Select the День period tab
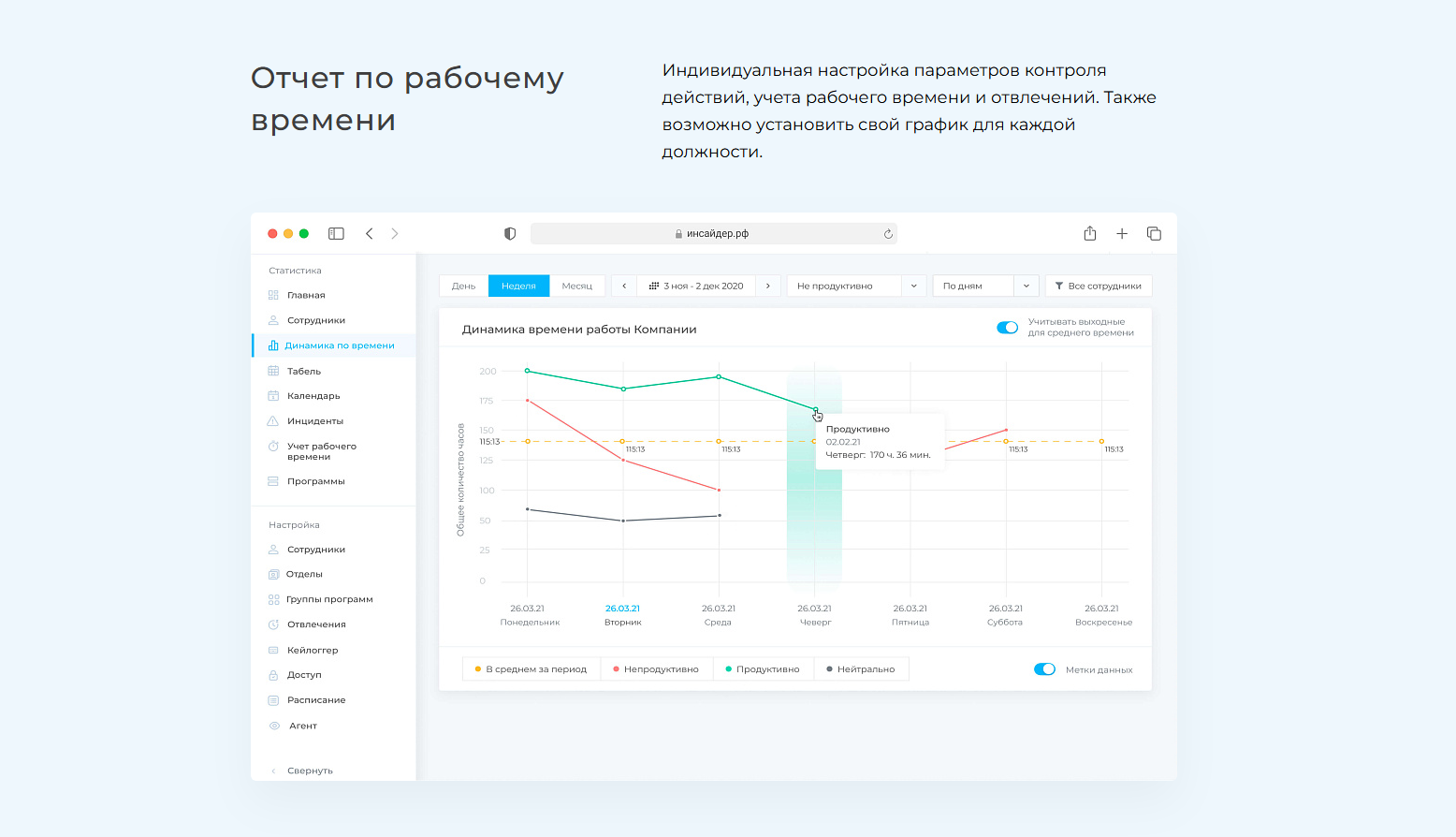Screen dimensions: 1456x837 click(463, 286)
